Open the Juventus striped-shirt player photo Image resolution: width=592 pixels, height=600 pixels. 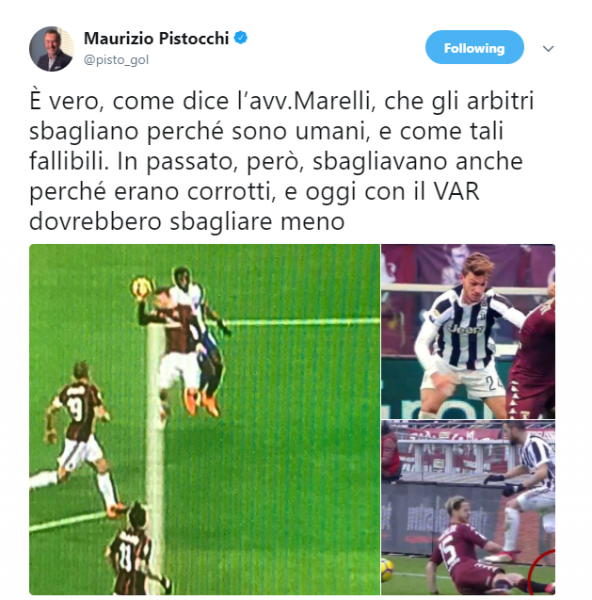click(468, 331)
